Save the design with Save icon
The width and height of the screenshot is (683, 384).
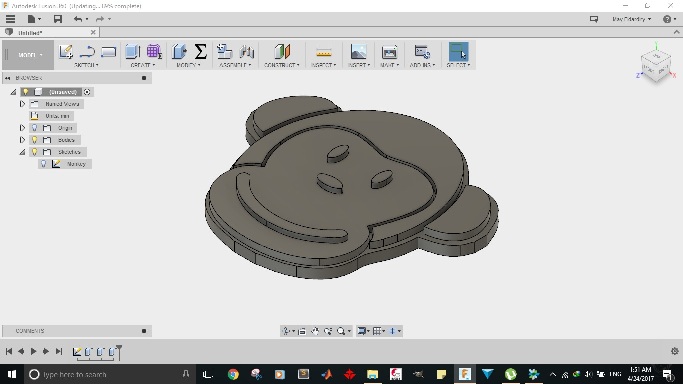57,19
